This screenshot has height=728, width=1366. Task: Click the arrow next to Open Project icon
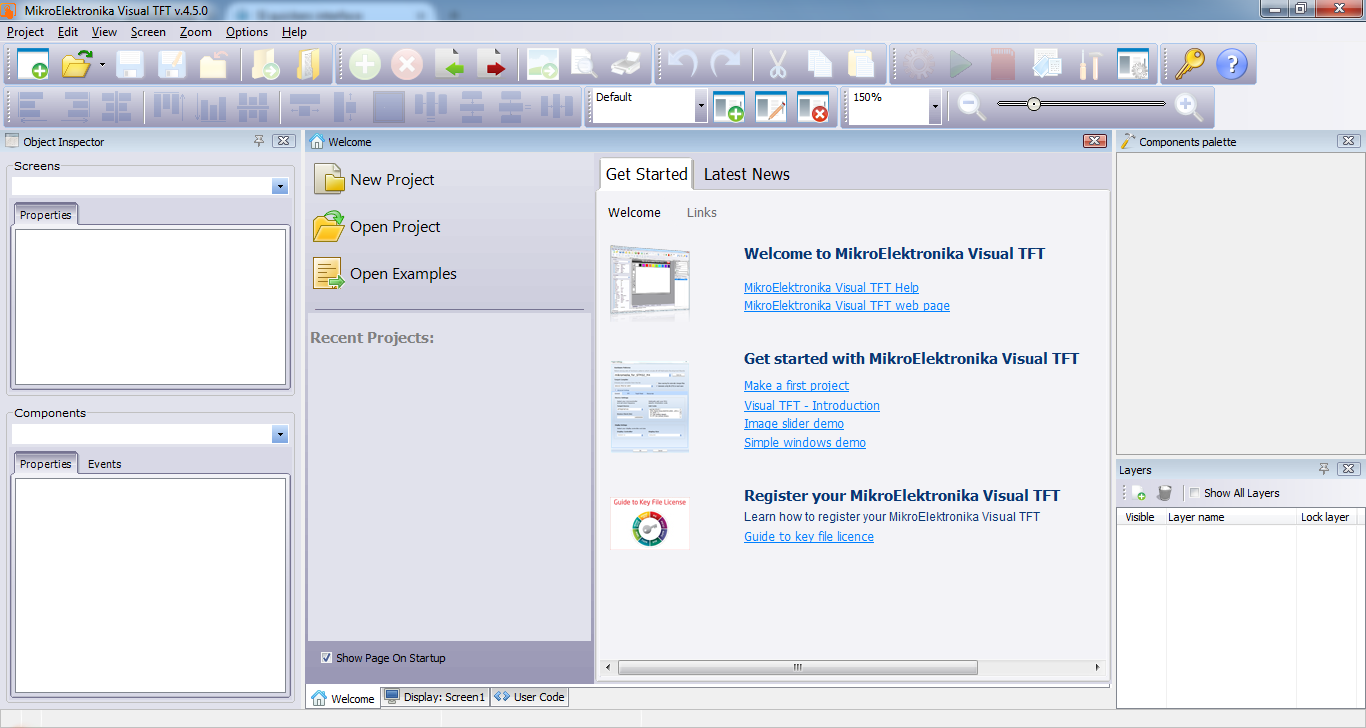click(102, 65)
